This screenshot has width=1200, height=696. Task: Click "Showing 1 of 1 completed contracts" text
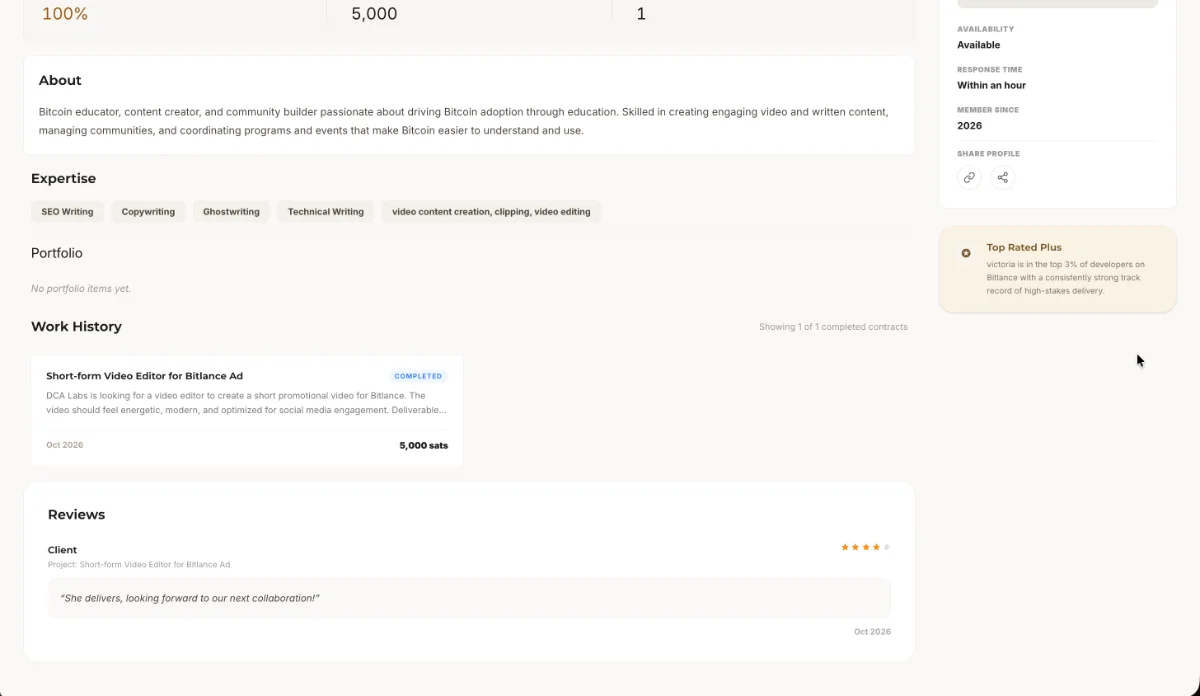(x=833, y=327)
